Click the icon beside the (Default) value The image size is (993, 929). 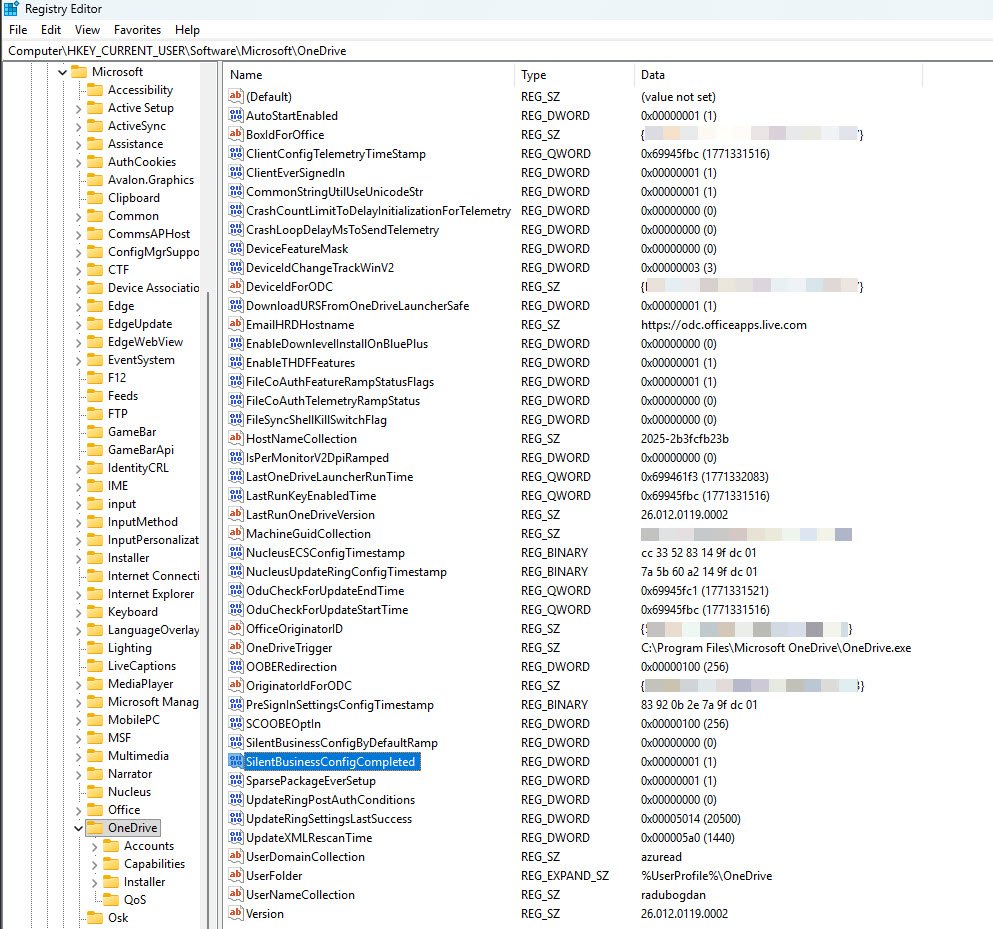237,97
